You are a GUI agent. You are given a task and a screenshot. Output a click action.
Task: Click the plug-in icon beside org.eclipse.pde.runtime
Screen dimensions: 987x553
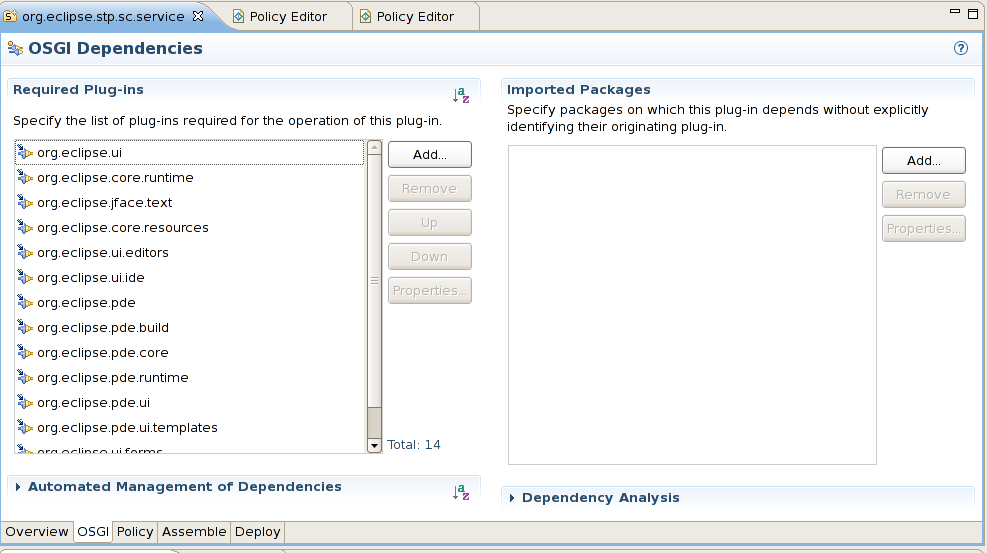25,377
